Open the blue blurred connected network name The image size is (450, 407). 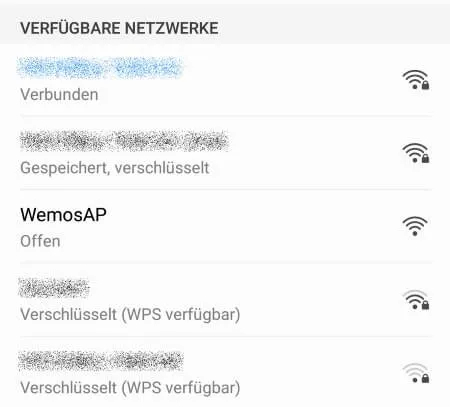(x=100, y=67)
